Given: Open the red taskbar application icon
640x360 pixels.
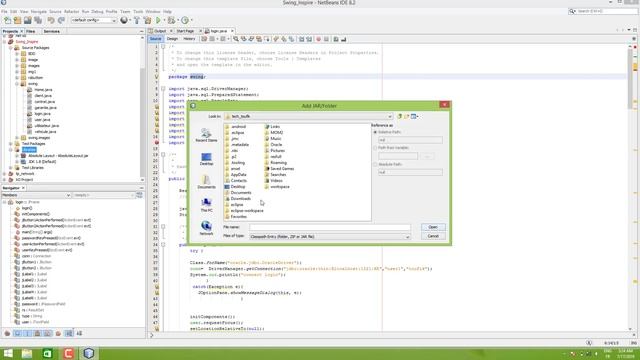Looking at the screenshot, I should [68, 353].
